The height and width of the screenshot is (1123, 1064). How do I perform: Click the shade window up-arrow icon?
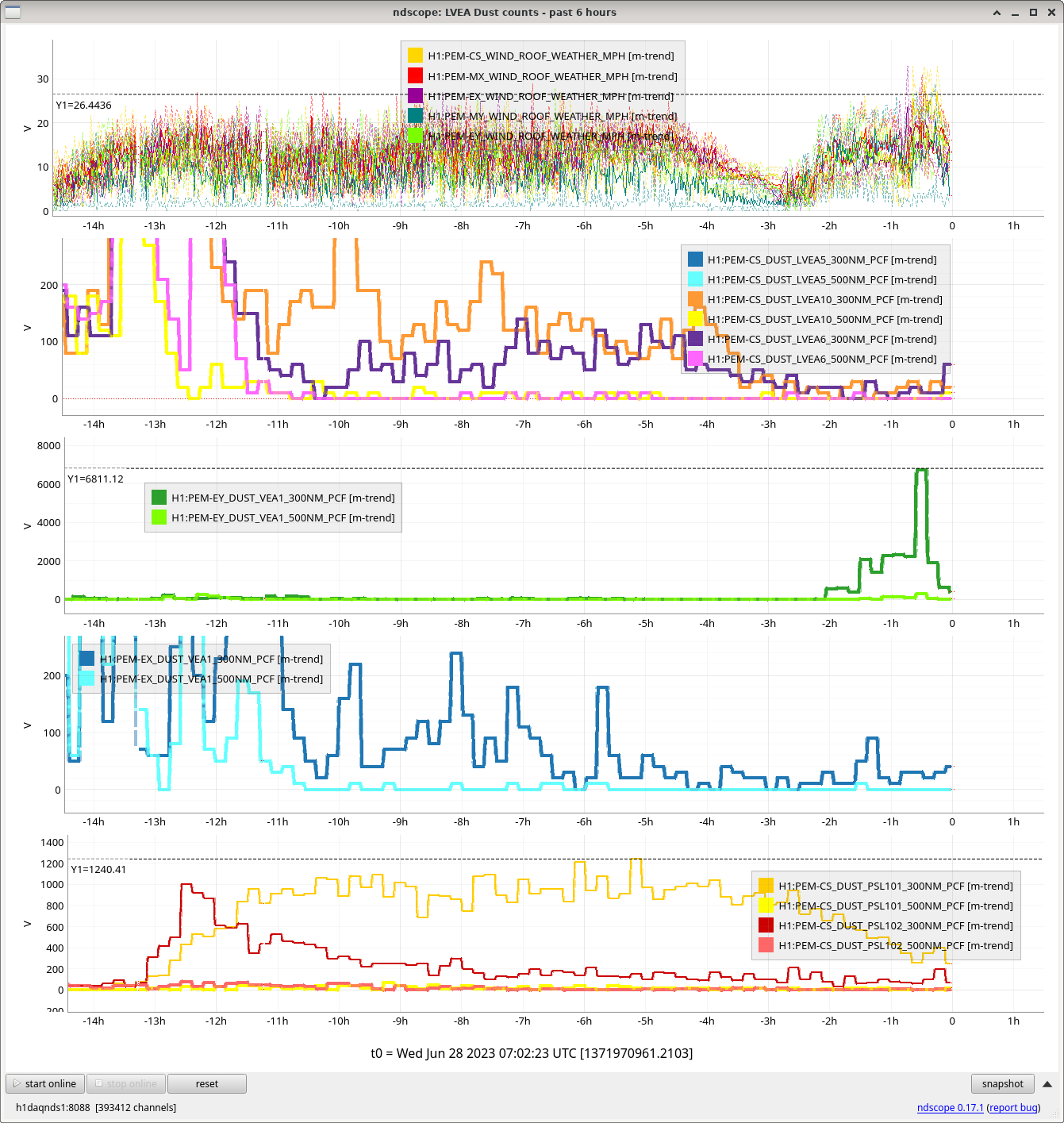[997, 13]
